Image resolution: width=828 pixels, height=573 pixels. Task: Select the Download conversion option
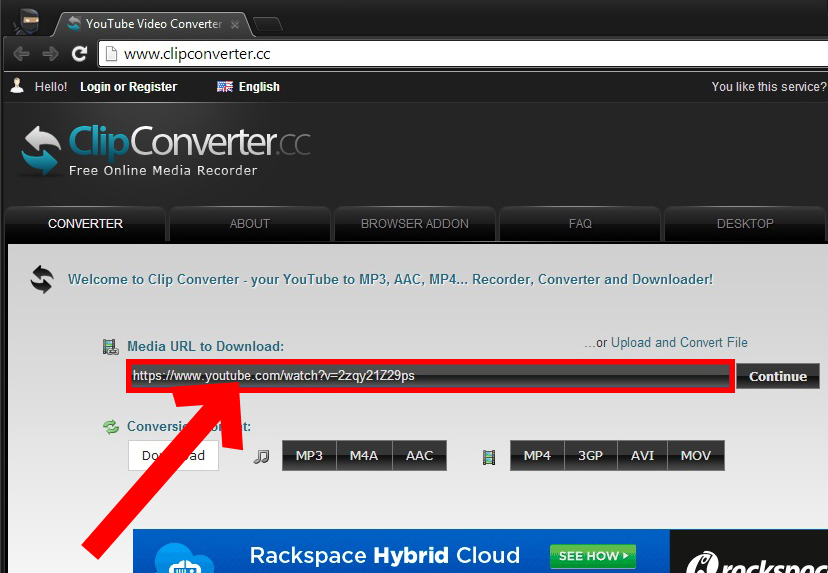click(173, 456)
